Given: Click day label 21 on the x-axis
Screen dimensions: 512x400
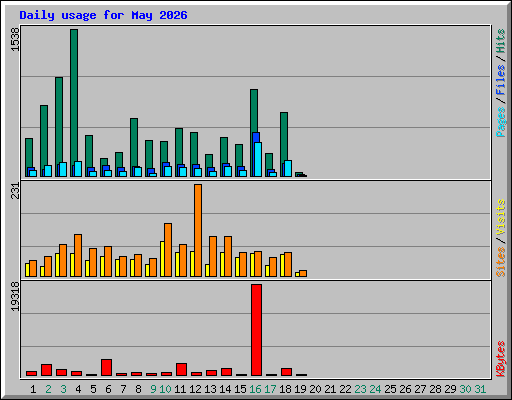Looking at the screenshot, I should coord(330,389).
